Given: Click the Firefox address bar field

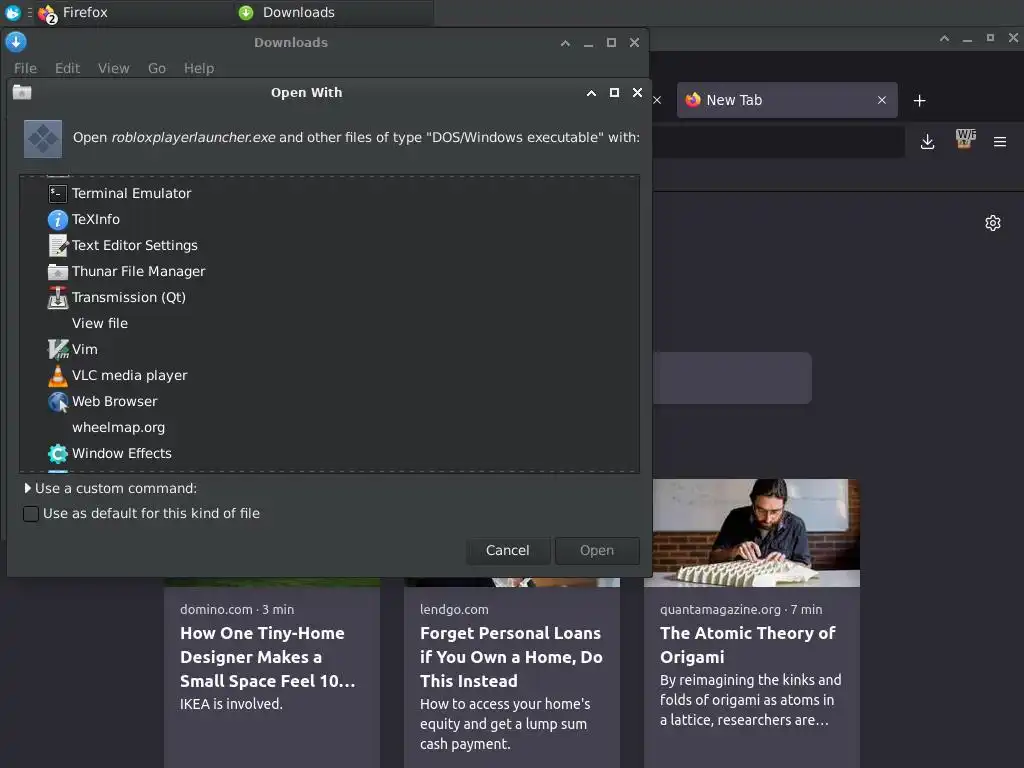Looking at the screenshot, I should (x=777, y=142).
